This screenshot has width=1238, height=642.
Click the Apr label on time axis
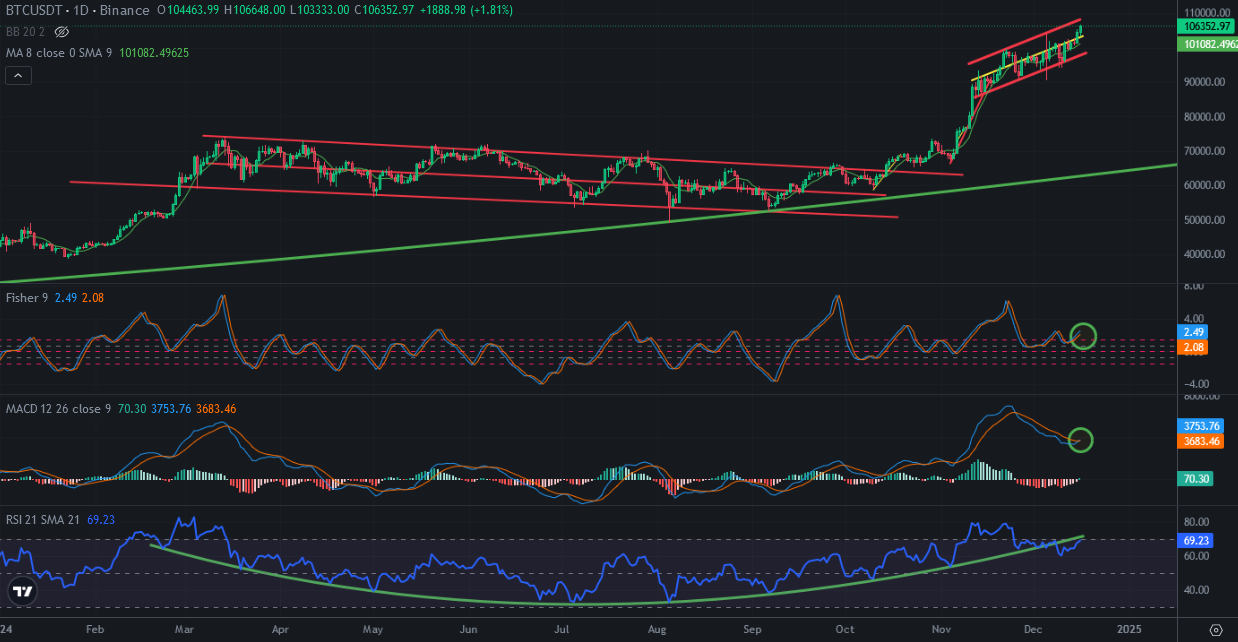281,630
